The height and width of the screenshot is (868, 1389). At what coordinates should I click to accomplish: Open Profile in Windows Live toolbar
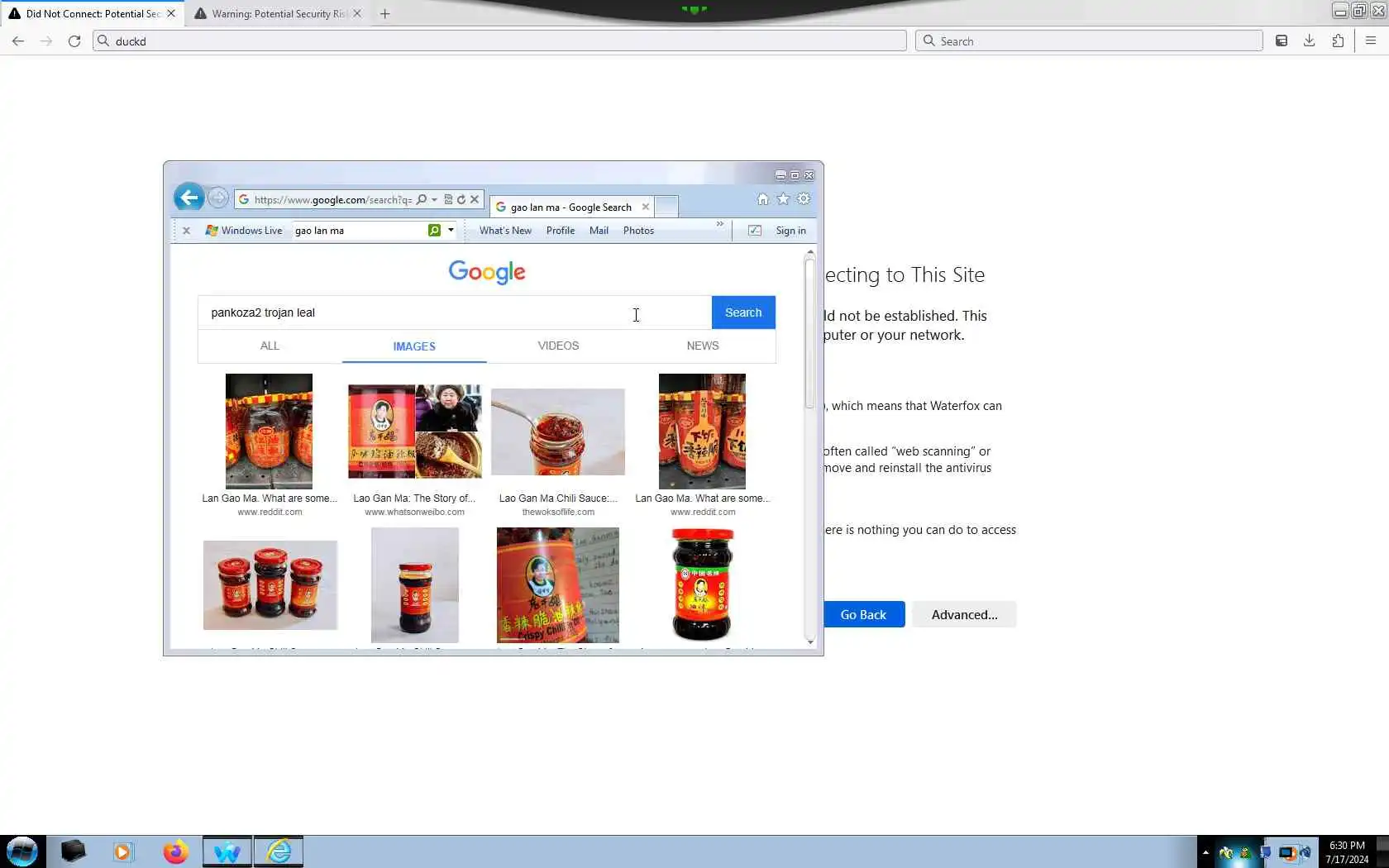tap(561, 231)
